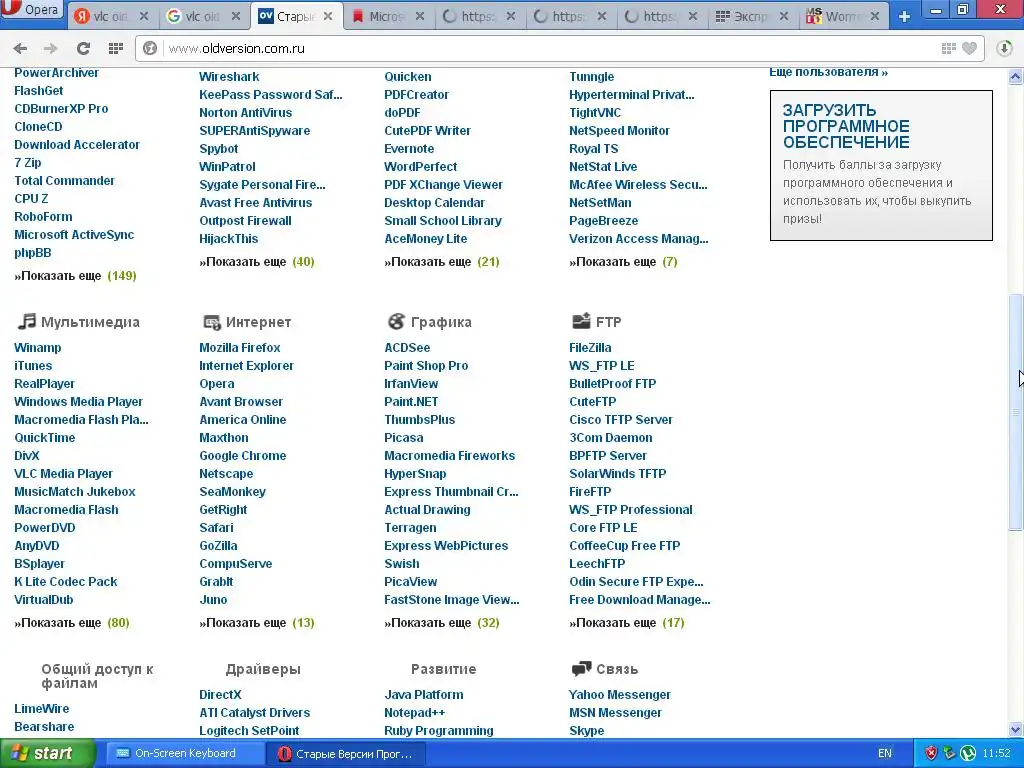Open the IrfanView link
Screen dimensions: 1024x768
point(411,384)
